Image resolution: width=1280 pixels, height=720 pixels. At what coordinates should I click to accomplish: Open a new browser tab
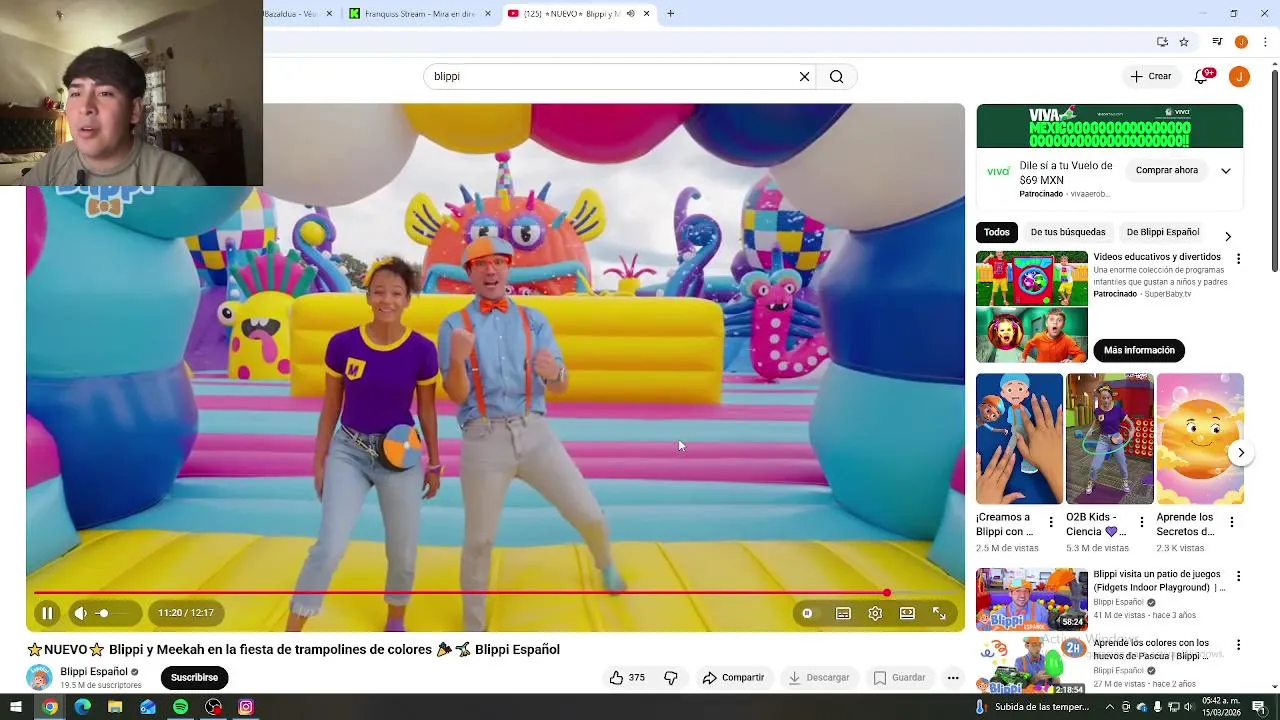[670, 14]
